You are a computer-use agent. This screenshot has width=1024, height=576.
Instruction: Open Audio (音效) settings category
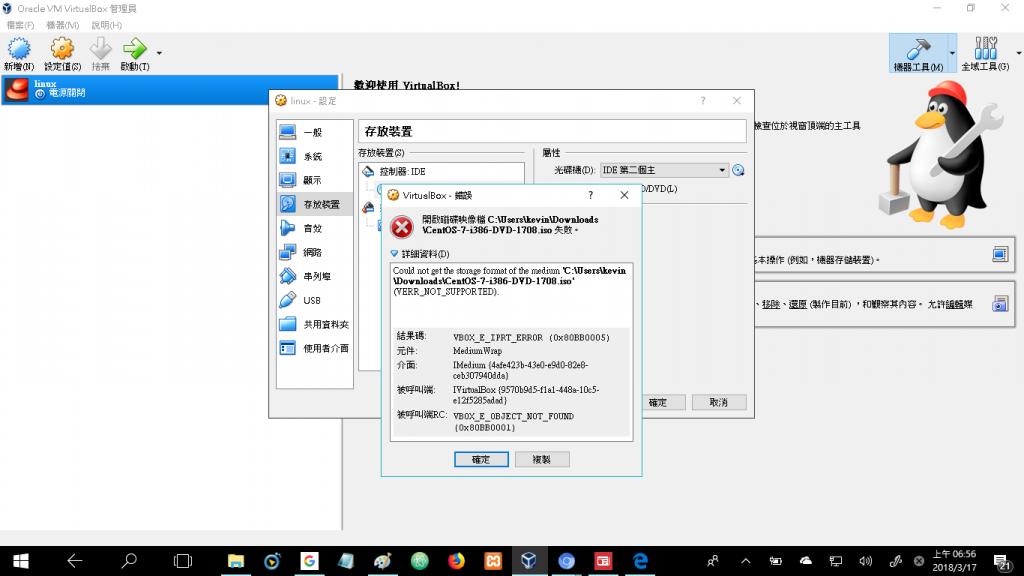click(x=314, y=229)
